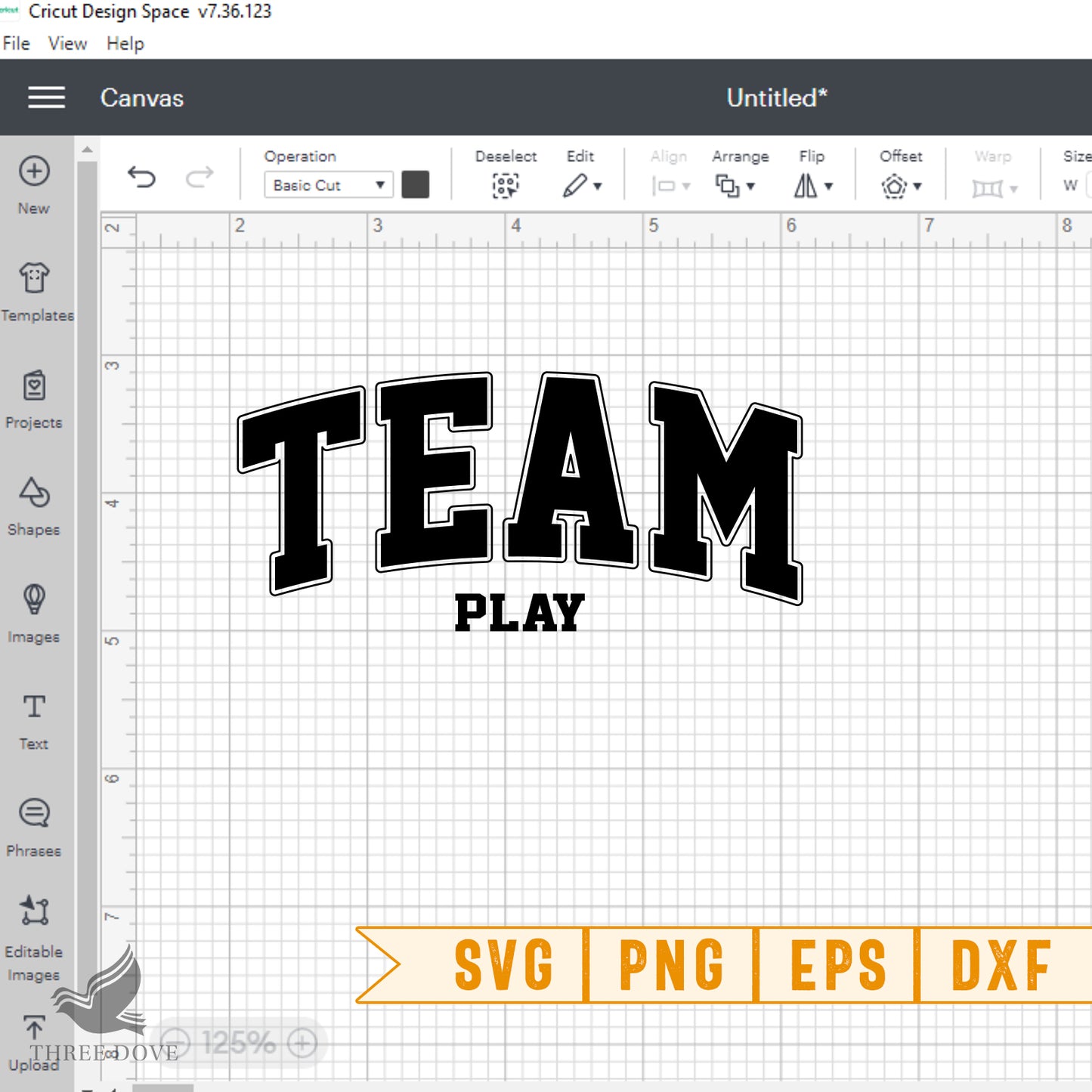The image size is (1092, 1092).
Task: Click the Align icon
Action: click(x=664, y=186)
